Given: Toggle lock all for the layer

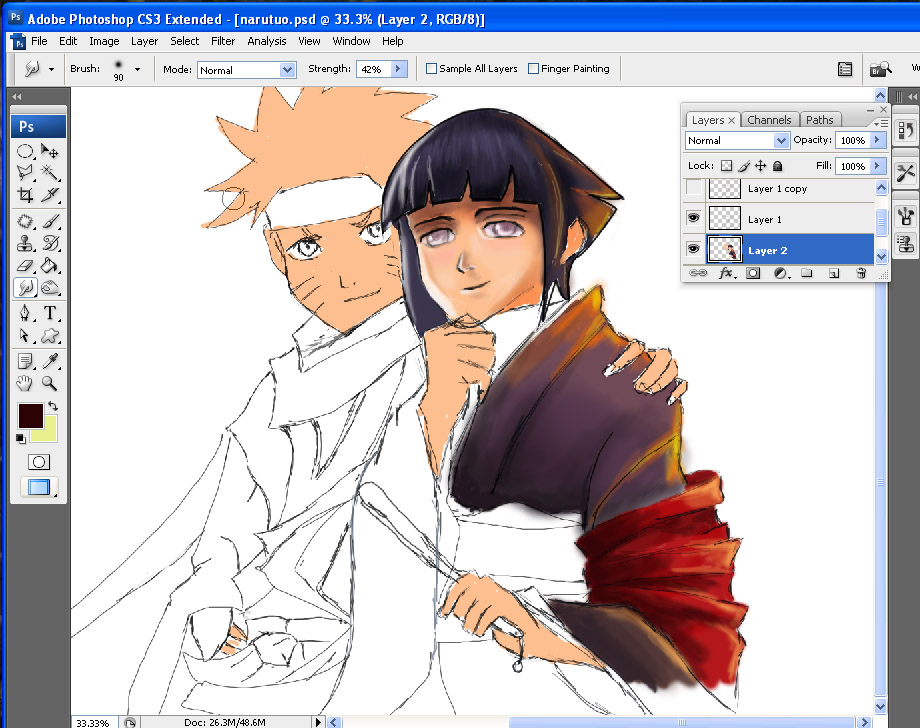Looking at the screenshot, I should [x=777, y=165].
